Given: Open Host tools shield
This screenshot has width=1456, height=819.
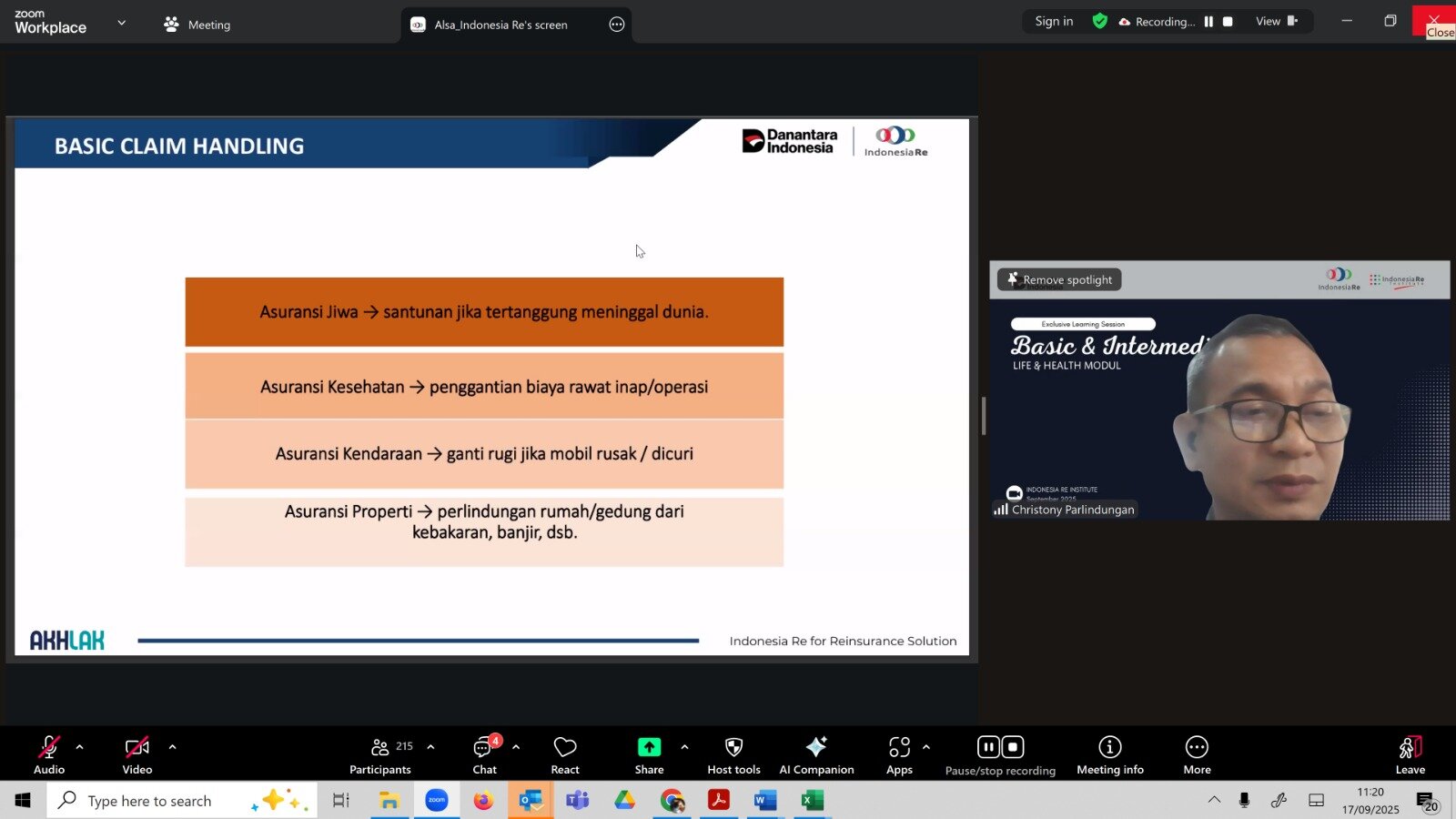Looking at the screenshot, I should click(733, 754).
